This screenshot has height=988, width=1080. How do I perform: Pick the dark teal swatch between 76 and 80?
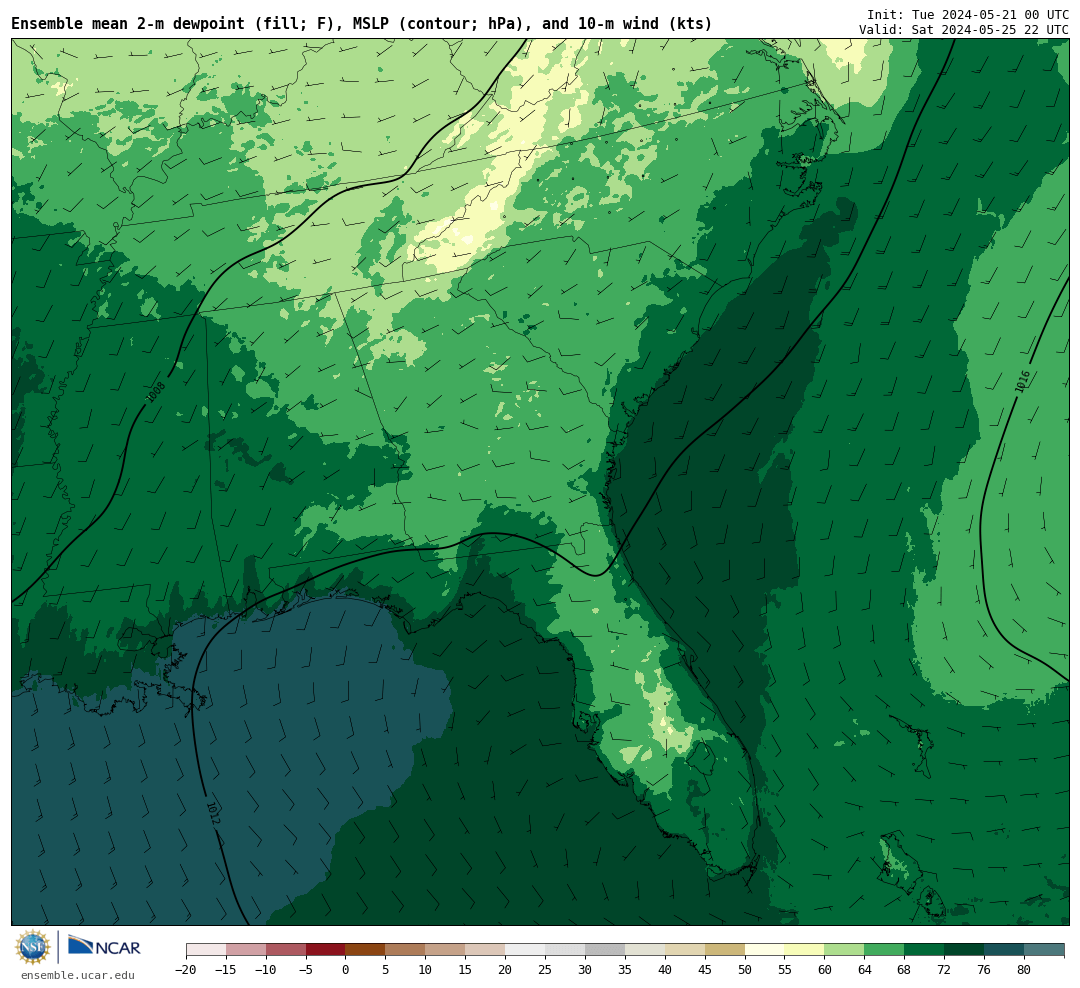1004,950
